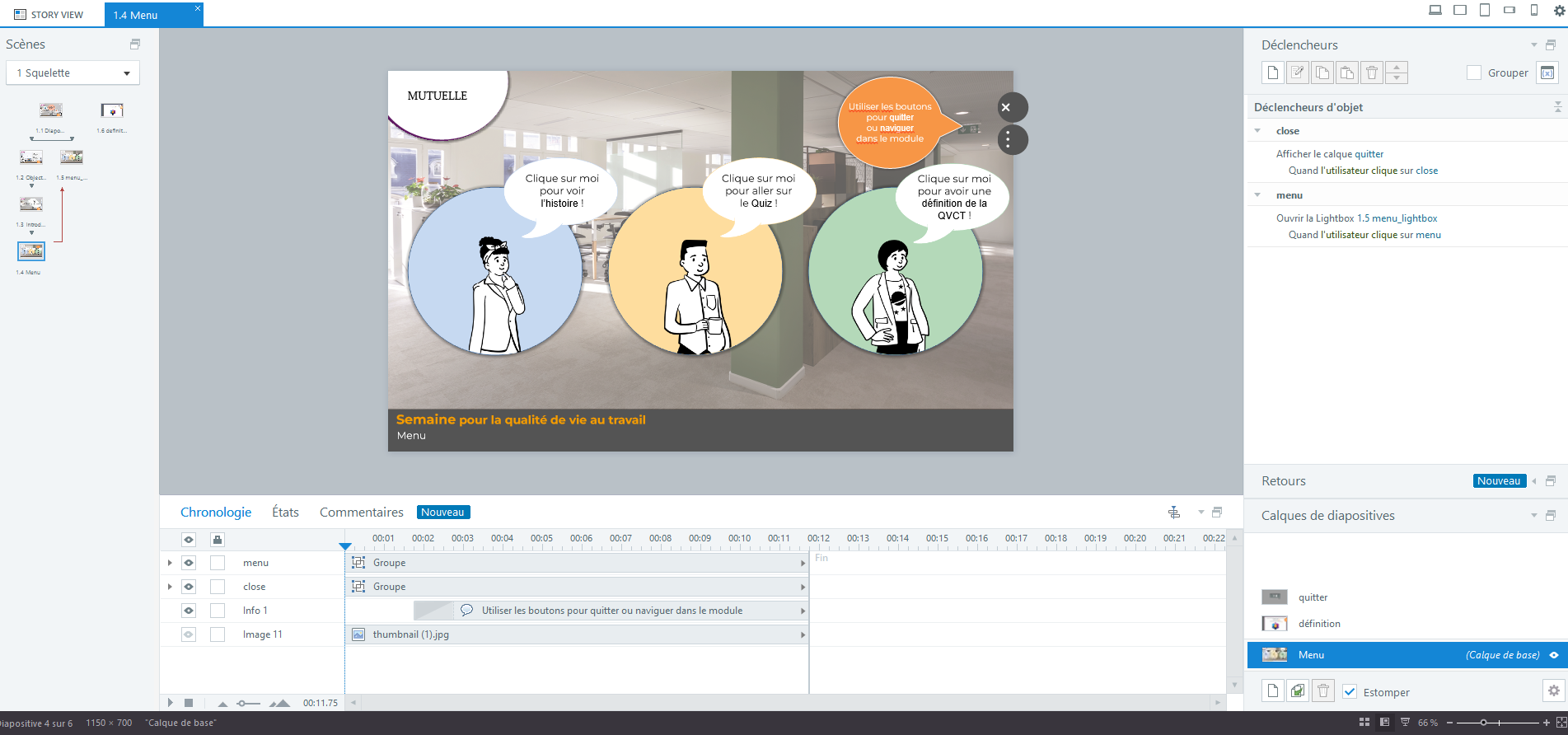1568x735 pixels.
Task: Expand the menu group in timeline
Action: click(x=170, y=563)
